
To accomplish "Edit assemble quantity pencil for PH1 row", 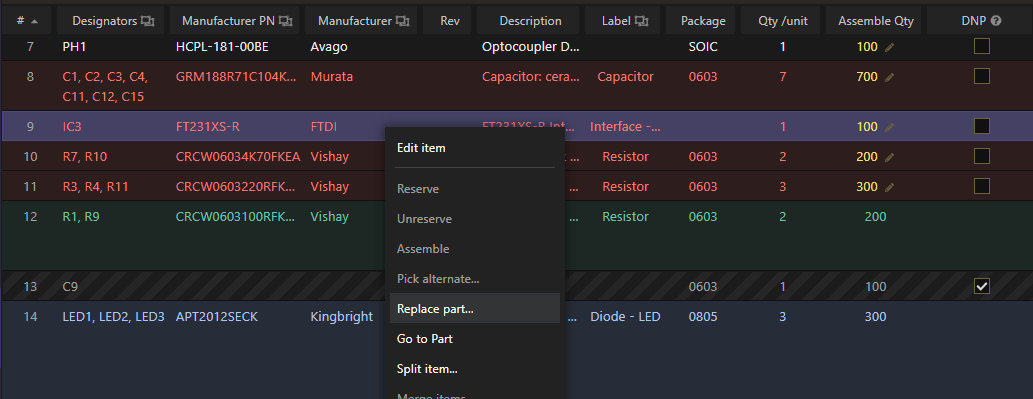I will pyautogui.click(x=890, y=48).
